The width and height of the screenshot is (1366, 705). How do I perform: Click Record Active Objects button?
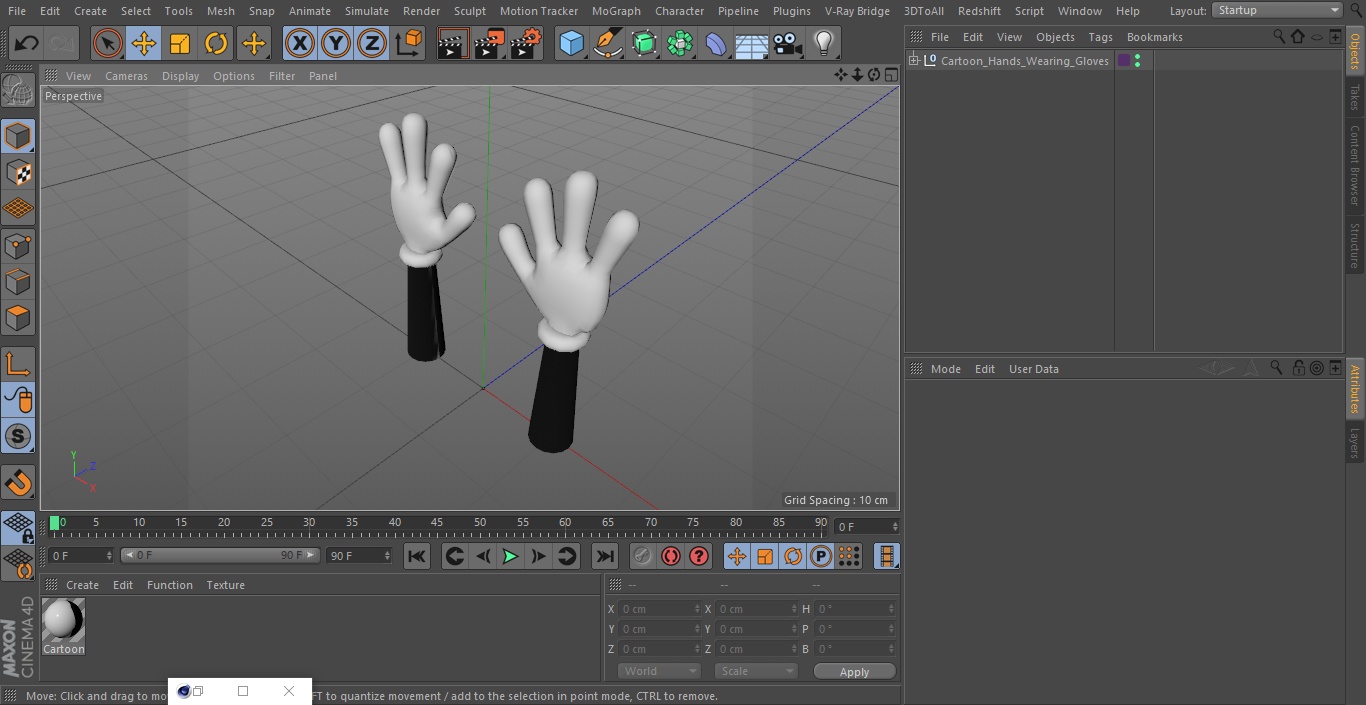tap(642, 556)
